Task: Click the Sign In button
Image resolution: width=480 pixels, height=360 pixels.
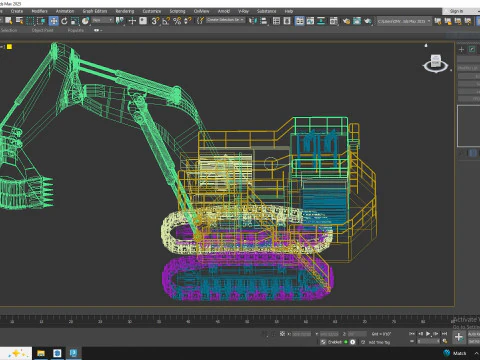Action: [457, 11]
